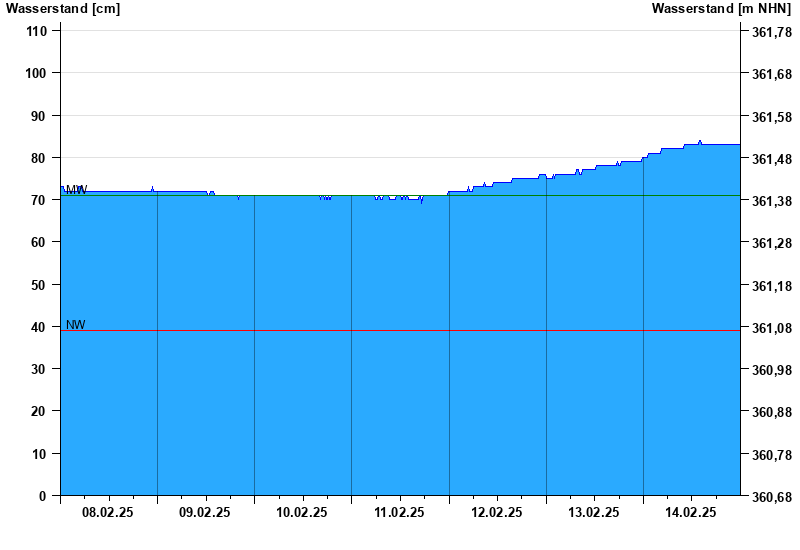Click the red NW threshold line
The image size is (800, 550).
pyautogui.click(x=401, y=331)
